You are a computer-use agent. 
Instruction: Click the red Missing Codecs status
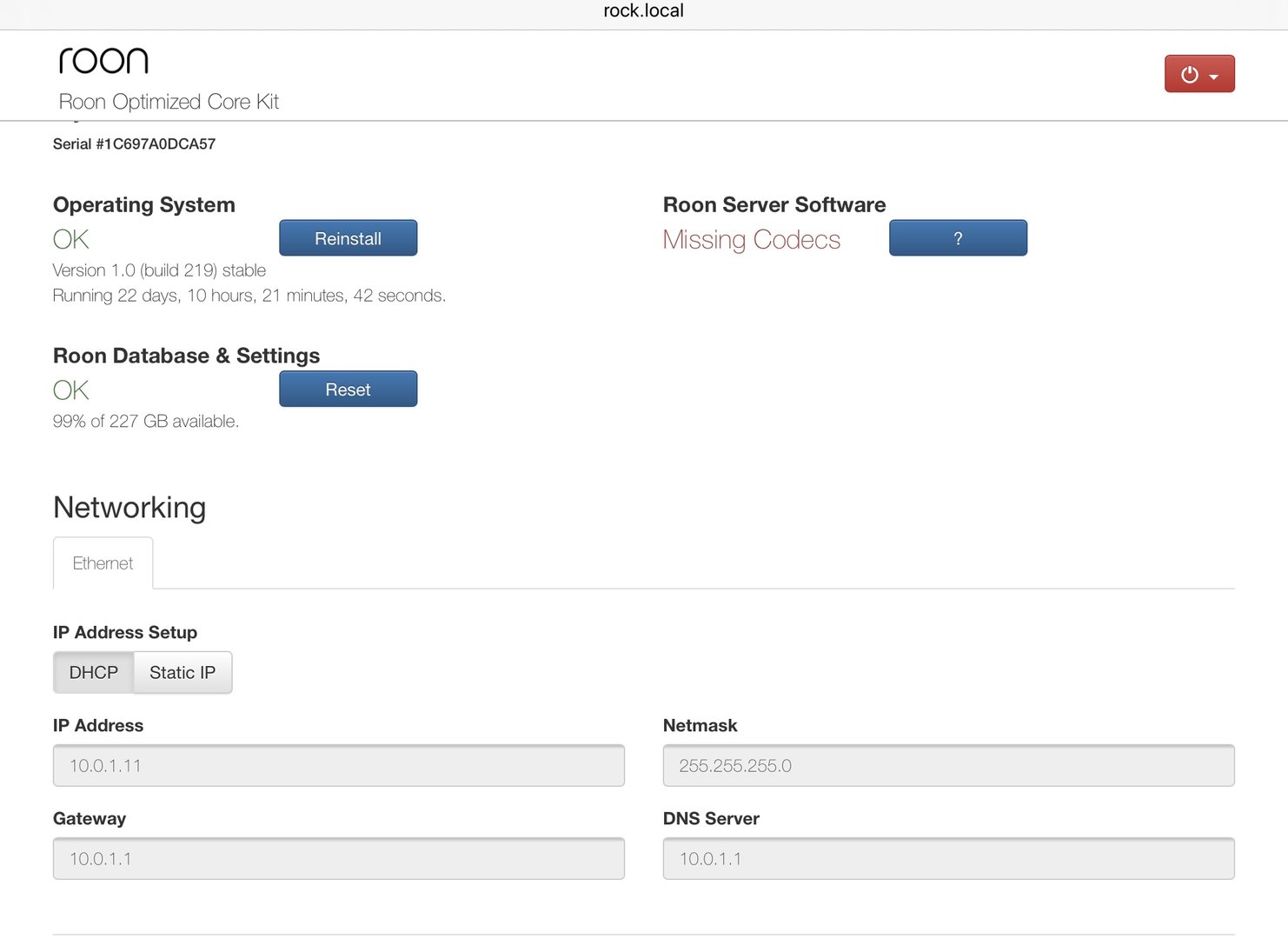(752, 240)
